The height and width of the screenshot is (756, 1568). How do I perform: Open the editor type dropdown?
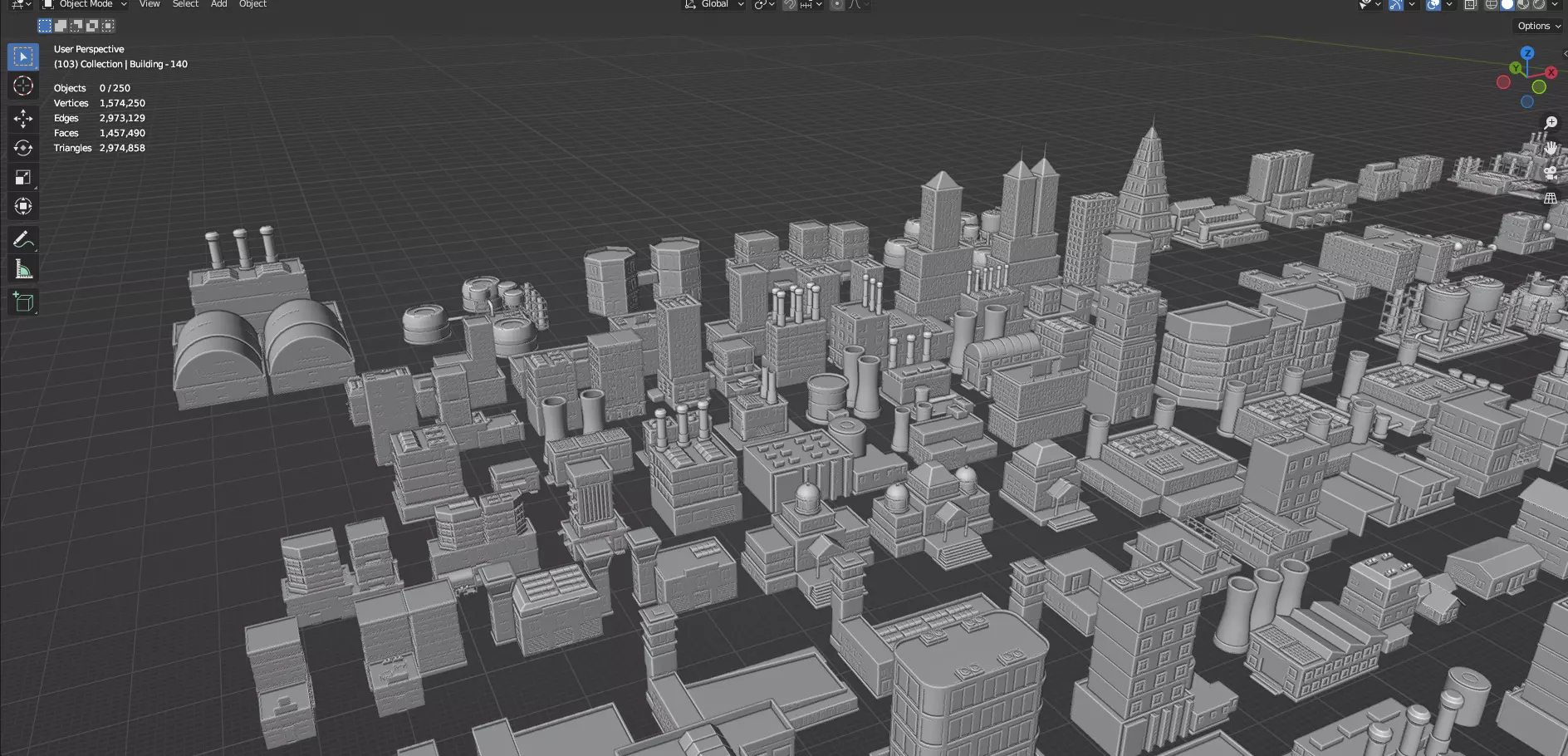[20, 4]
